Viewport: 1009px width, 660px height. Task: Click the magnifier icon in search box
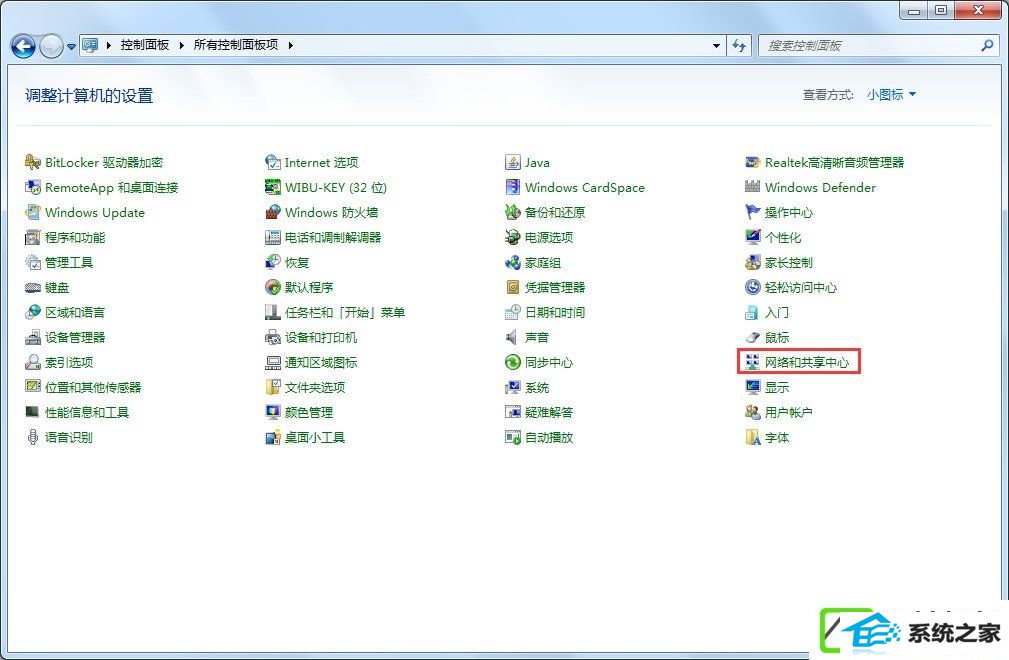pyautogui.click(x=987, y=46)
